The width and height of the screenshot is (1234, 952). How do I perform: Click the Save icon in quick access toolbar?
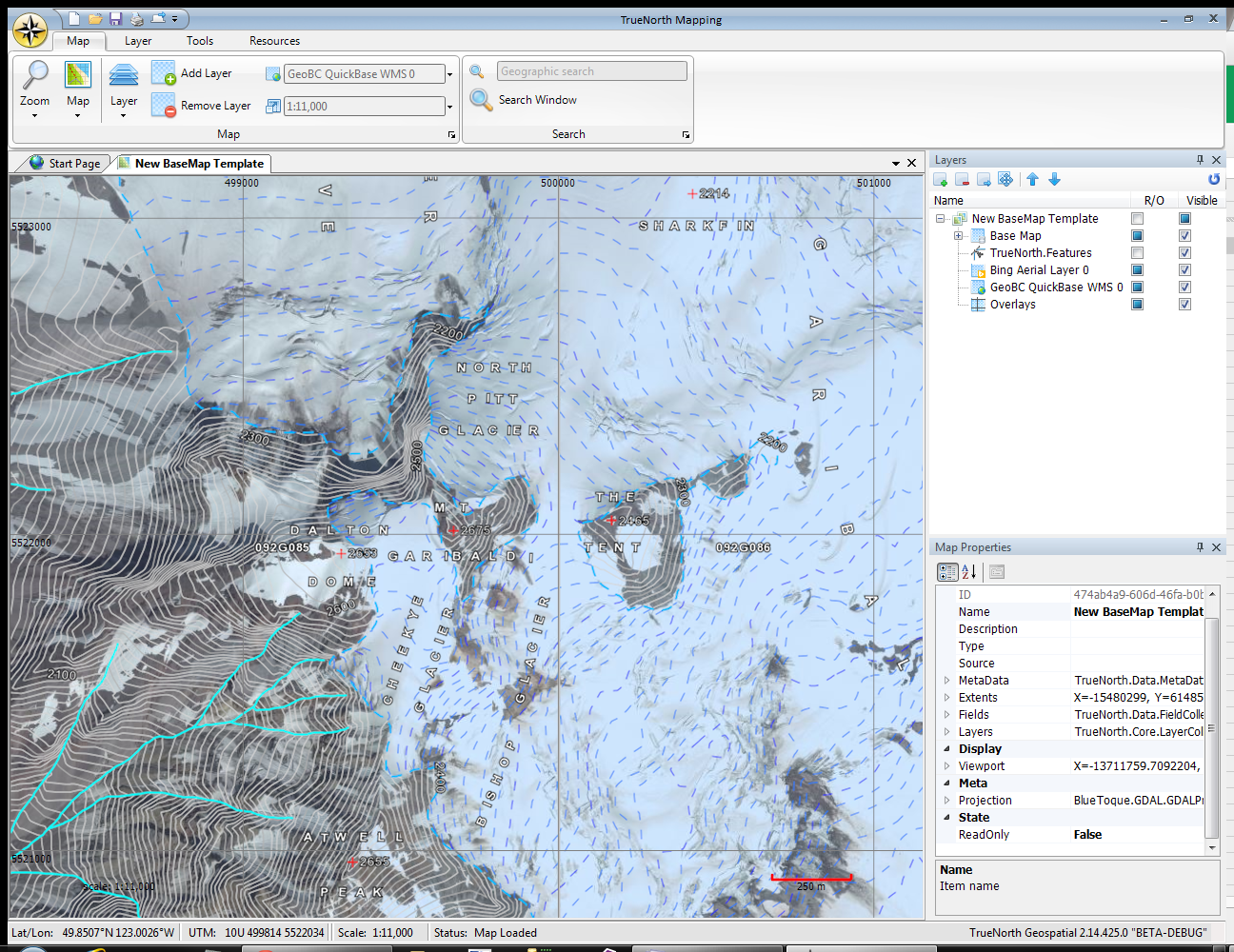[x=115, y=19]
